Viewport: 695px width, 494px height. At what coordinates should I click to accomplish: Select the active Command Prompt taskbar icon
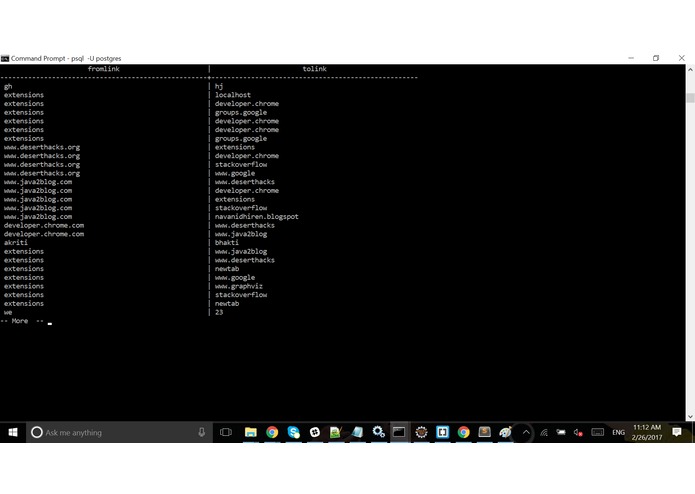399,432
